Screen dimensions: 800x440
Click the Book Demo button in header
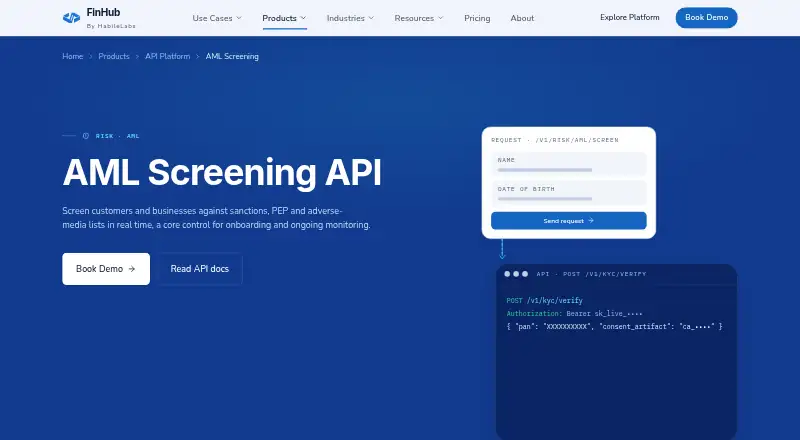(706, 17)
